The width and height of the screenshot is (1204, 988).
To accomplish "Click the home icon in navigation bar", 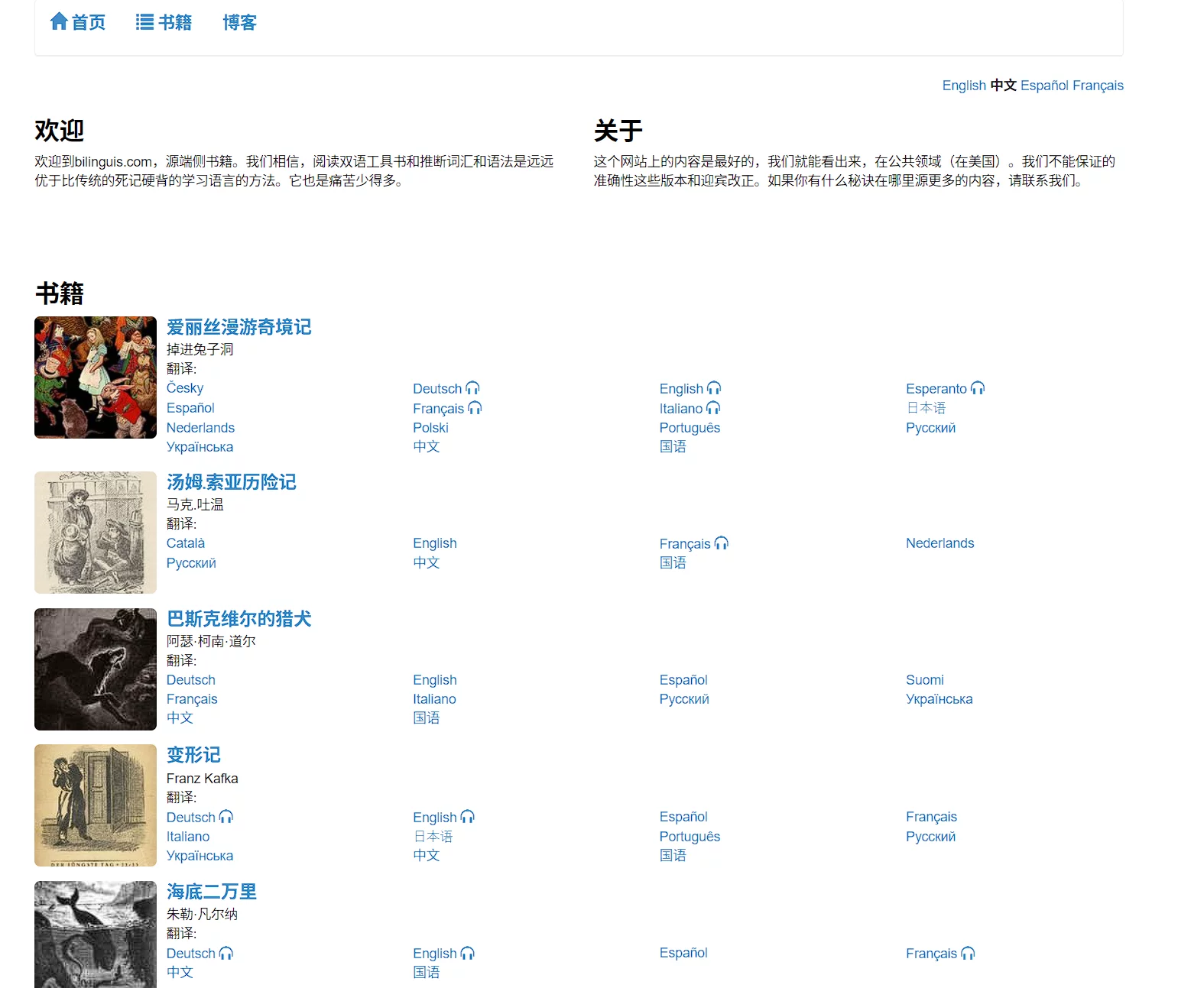I will click(x=59, y=21).
